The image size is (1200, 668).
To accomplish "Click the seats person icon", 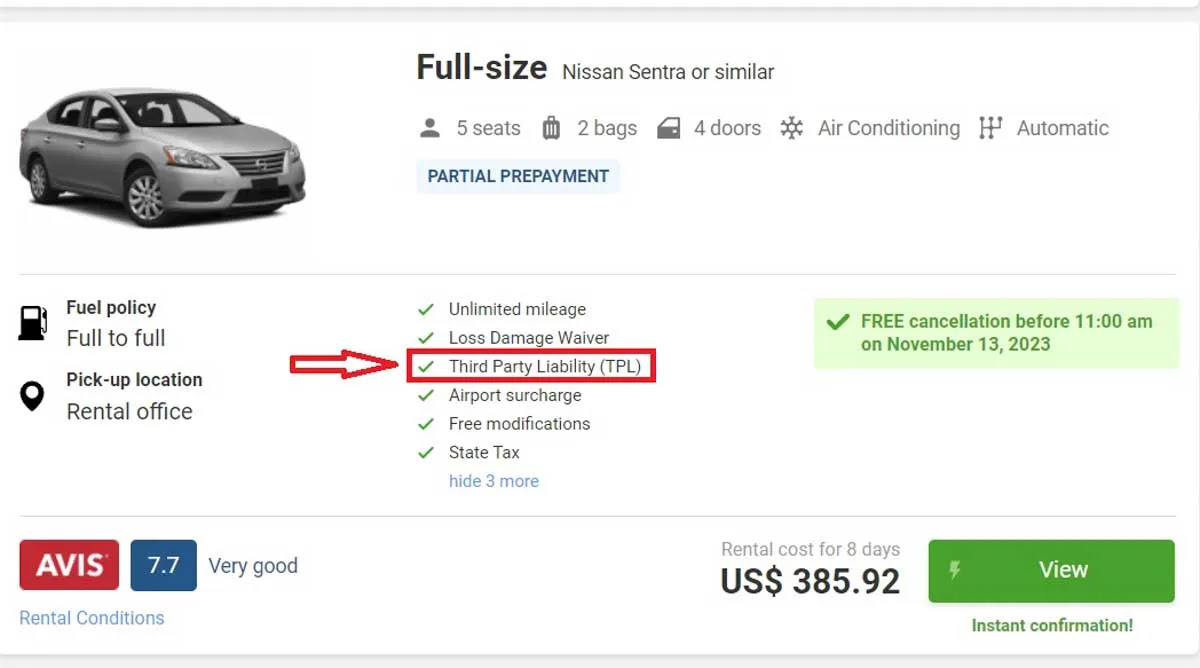I will (430, 128).
